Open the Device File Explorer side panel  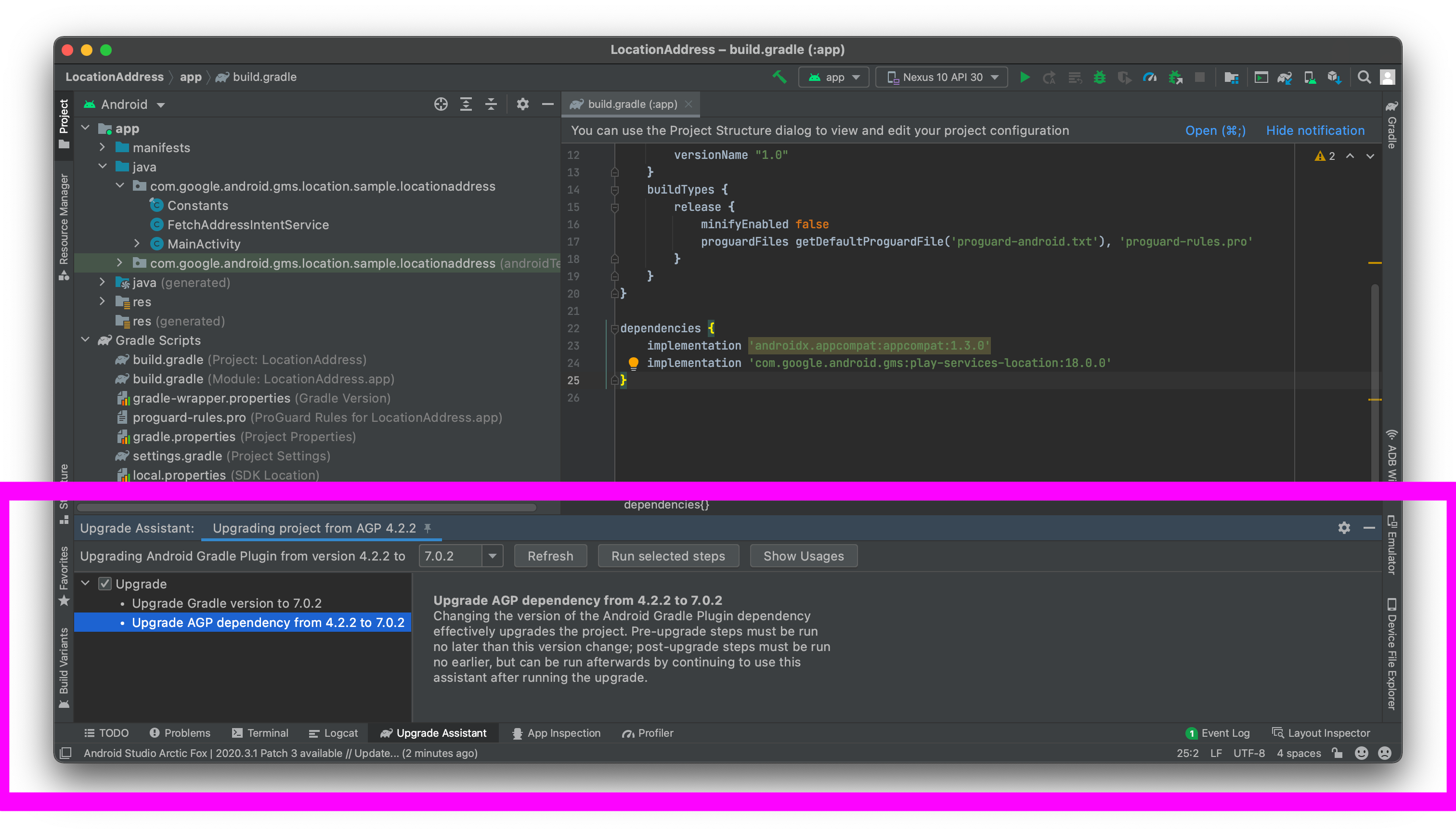[1391, 654]
